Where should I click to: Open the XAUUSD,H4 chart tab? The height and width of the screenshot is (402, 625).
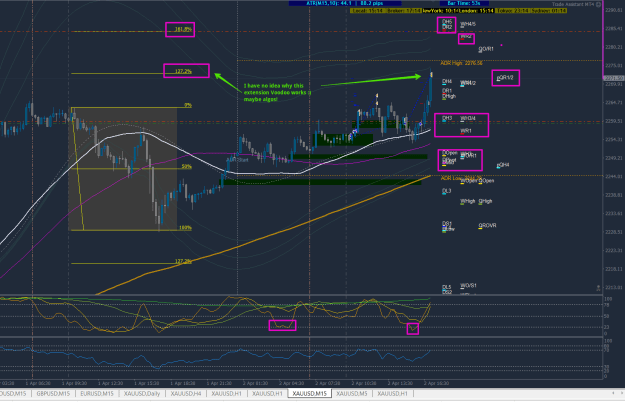tap(186, 394)
